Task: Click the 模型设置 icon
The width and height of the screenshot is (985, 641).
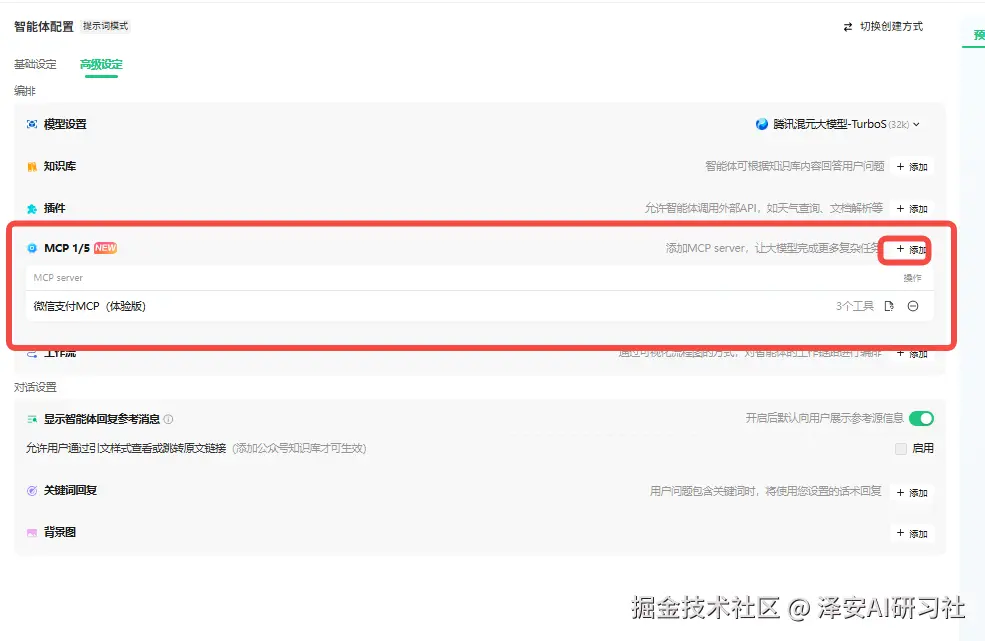Action: pos(32,124)
